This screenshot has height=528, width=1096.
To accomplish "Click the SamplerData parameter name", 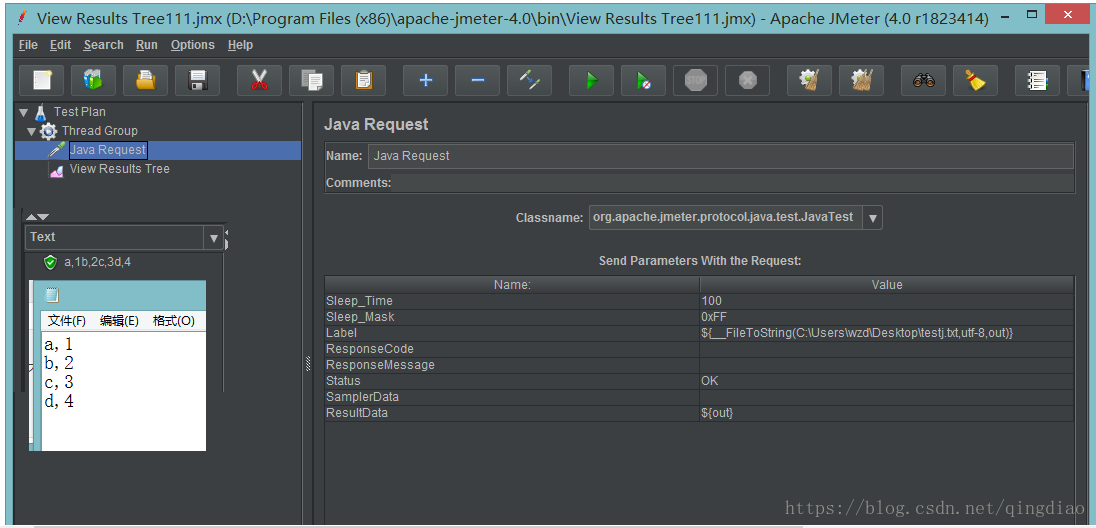I will (x=362, y=397).
